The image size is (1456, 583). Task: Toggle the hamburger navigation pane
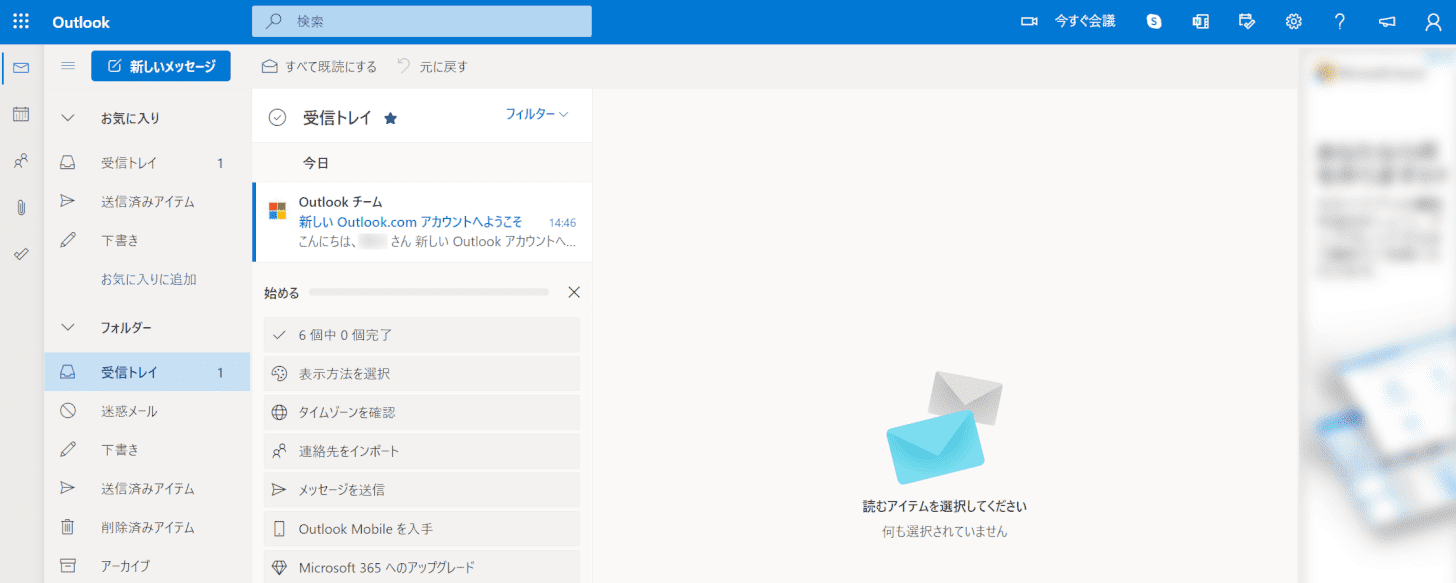(x=68, y=66)
